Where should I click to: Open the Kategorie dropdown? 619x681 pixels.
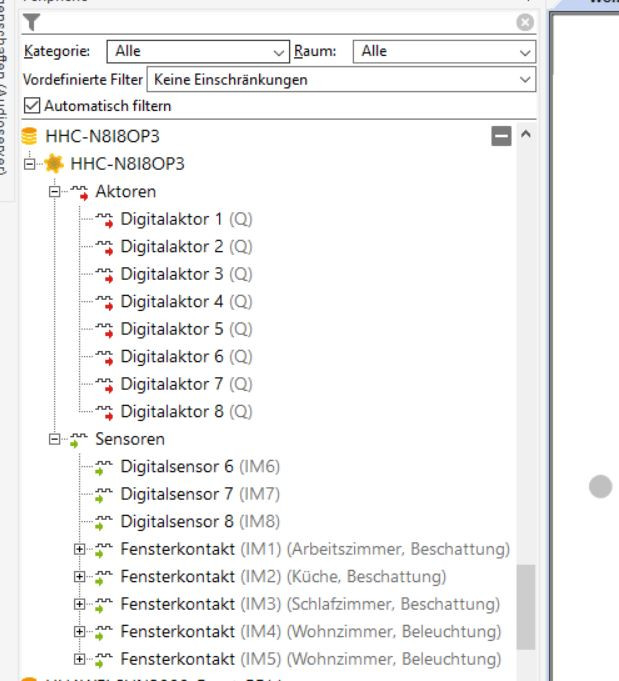(x=198, y=52)
